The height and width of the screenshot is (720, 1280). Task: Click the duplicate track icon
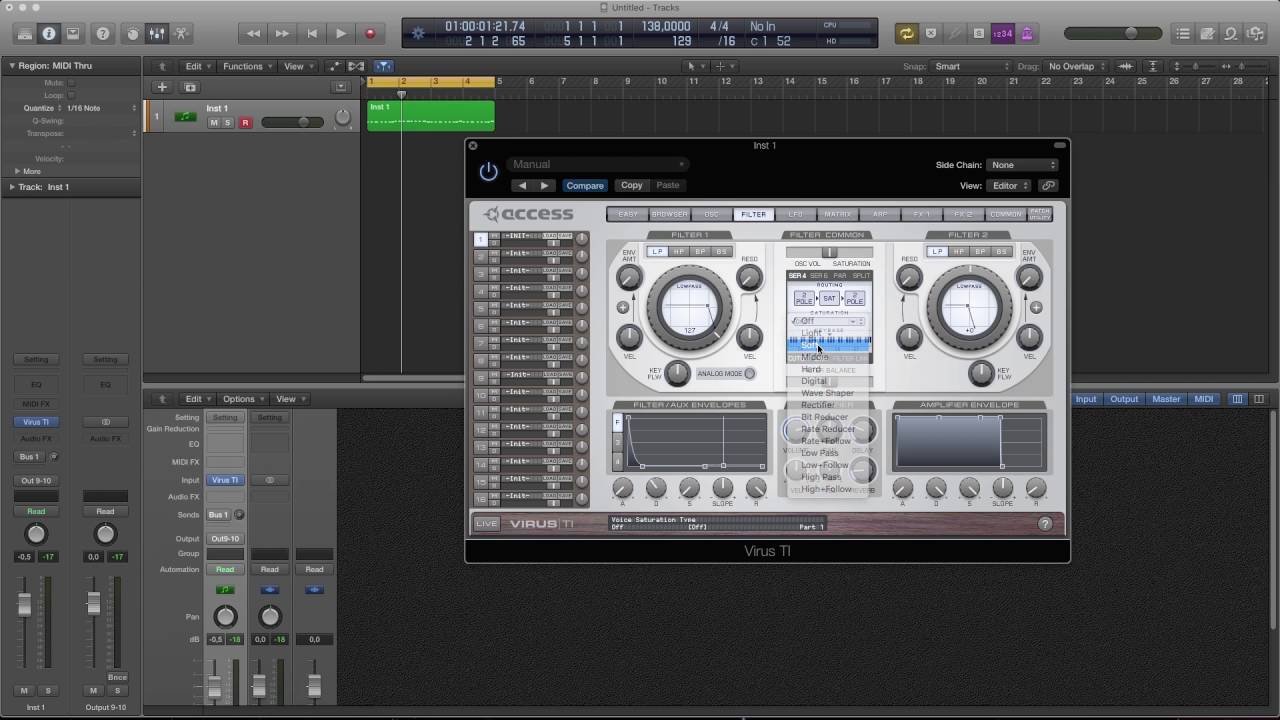(190, 87)
